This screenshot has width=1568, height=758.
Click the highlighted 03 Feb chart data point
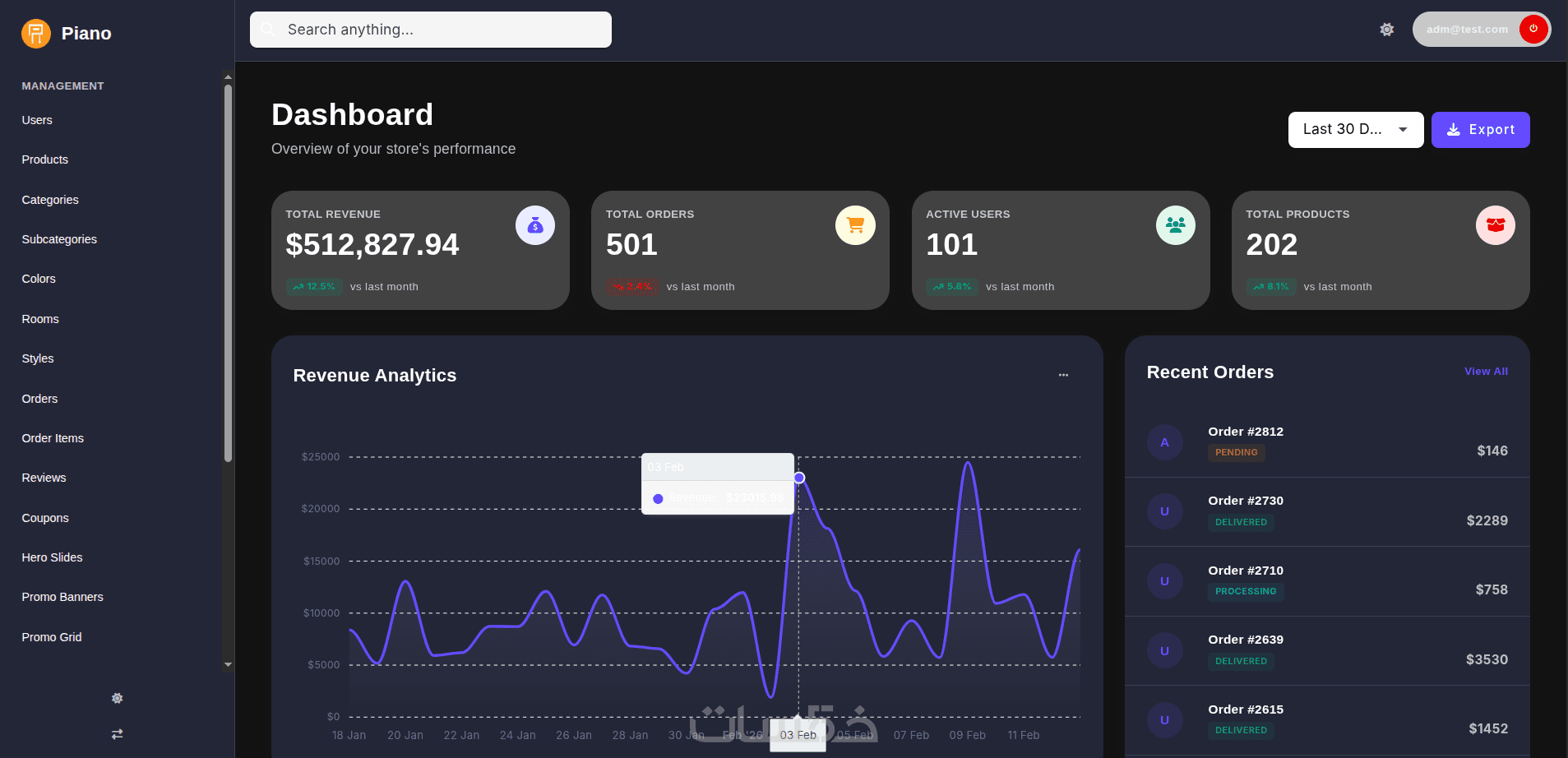pos(799,478)
